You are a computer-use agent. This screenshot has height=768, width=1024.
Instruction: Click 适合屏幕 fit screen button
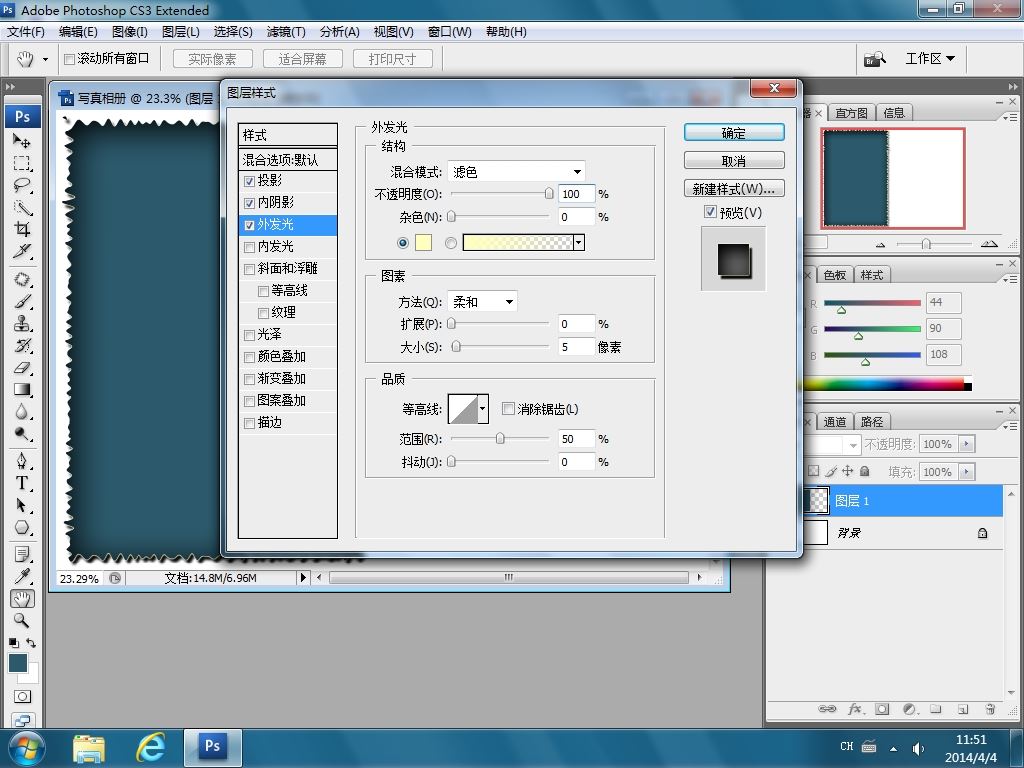[x=302, y=59]
